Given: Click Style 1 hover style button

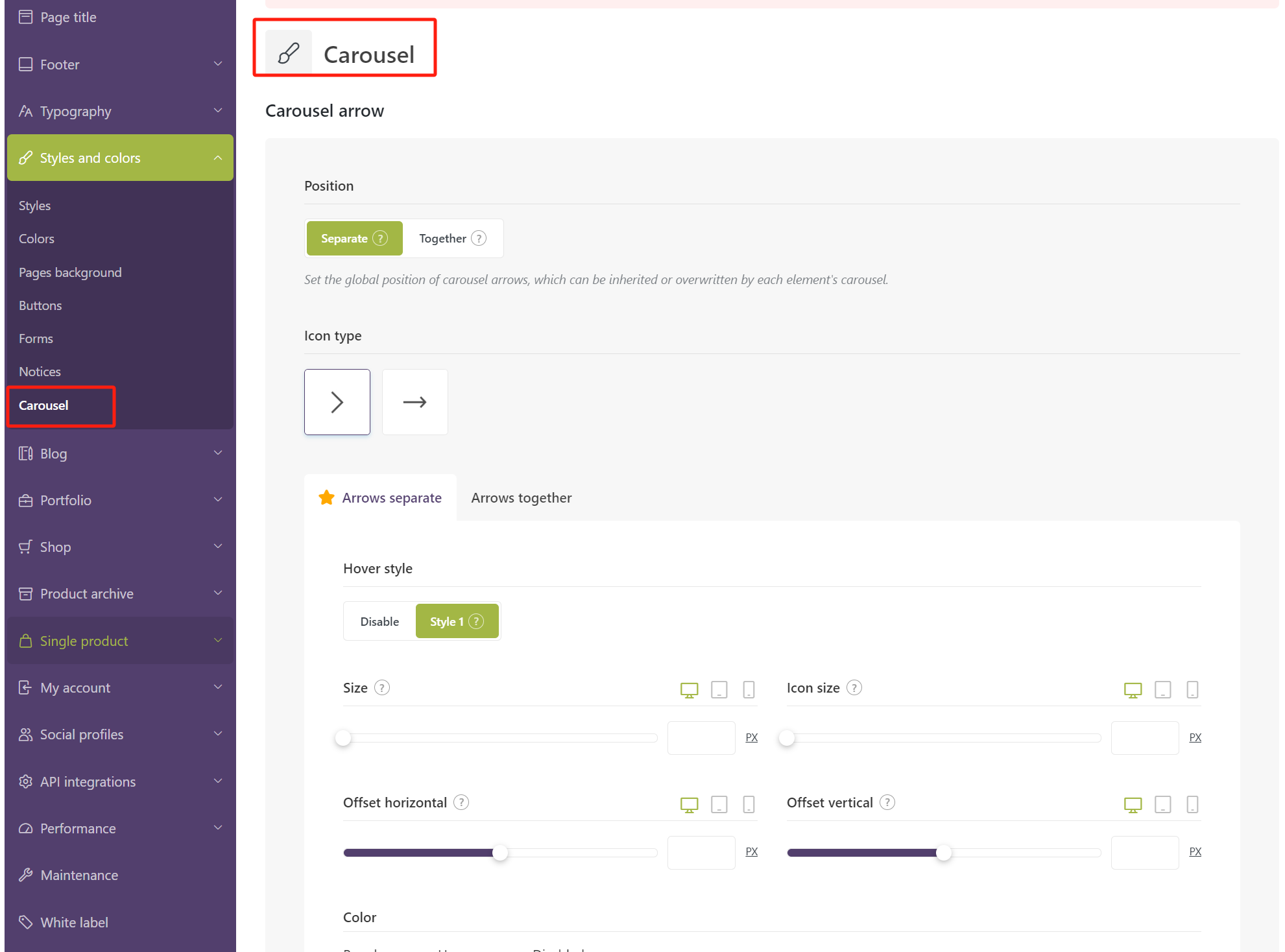Looking at the screenshot, I should [x=455, y=621].
